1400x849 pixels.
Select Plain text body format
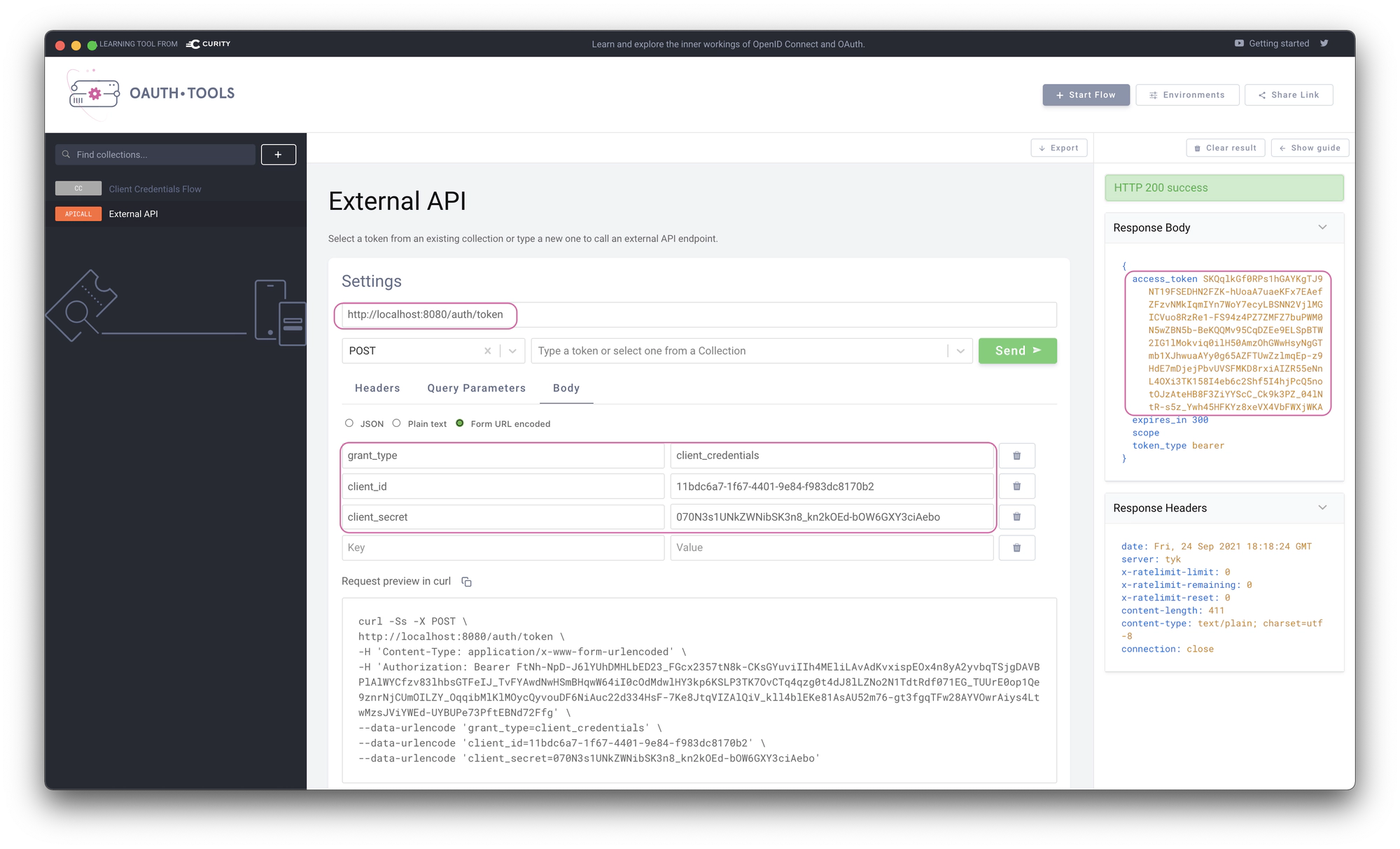[x=397, y=423]
